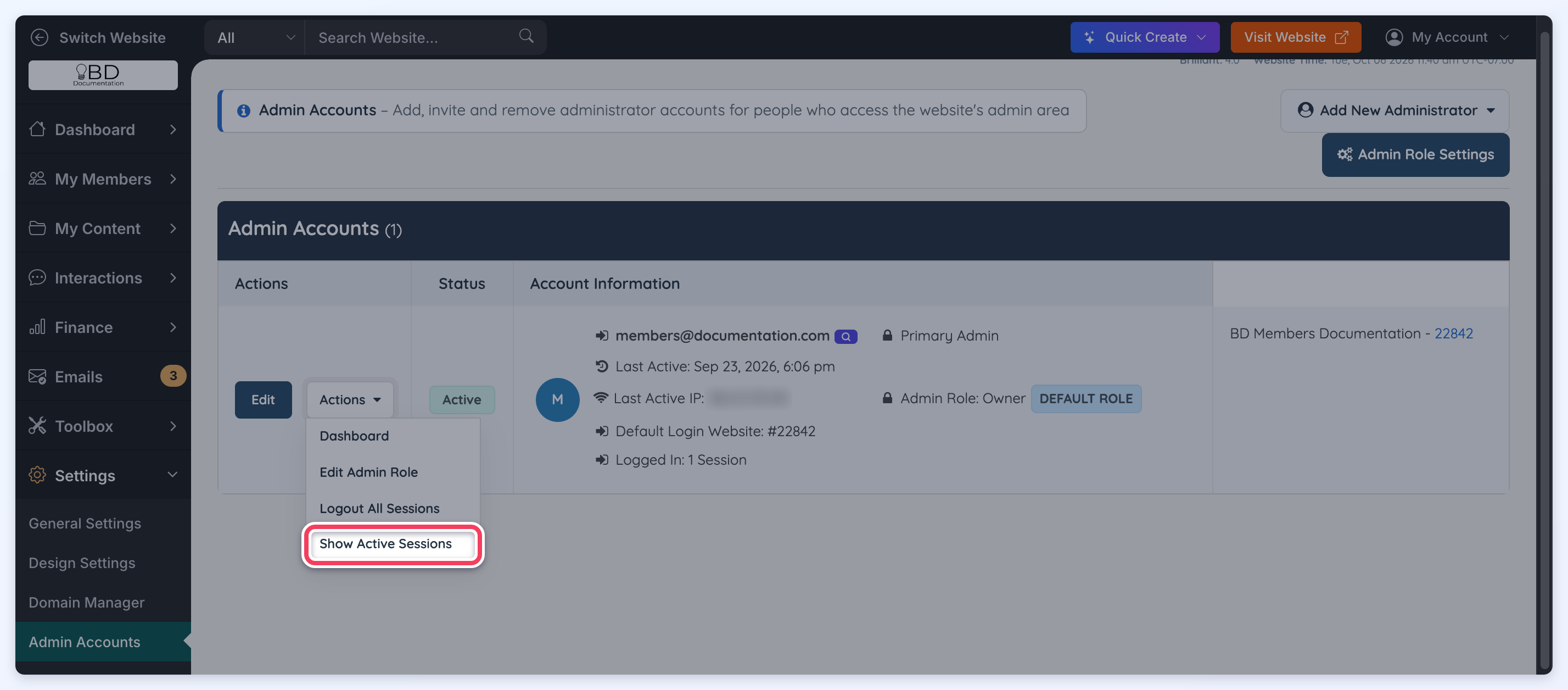Open website link 22842
The image size is (1568, 690).
click(x=1453, y=333)
